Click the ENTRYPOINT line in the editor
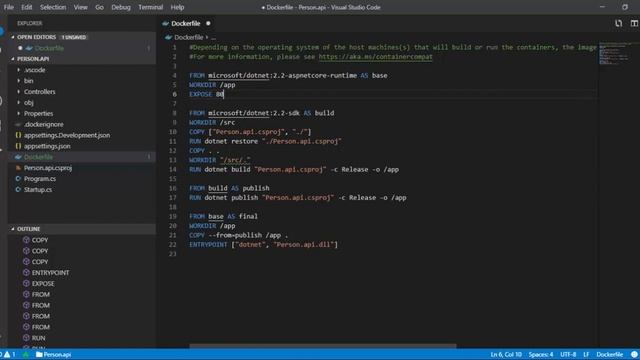 (263, 244)
